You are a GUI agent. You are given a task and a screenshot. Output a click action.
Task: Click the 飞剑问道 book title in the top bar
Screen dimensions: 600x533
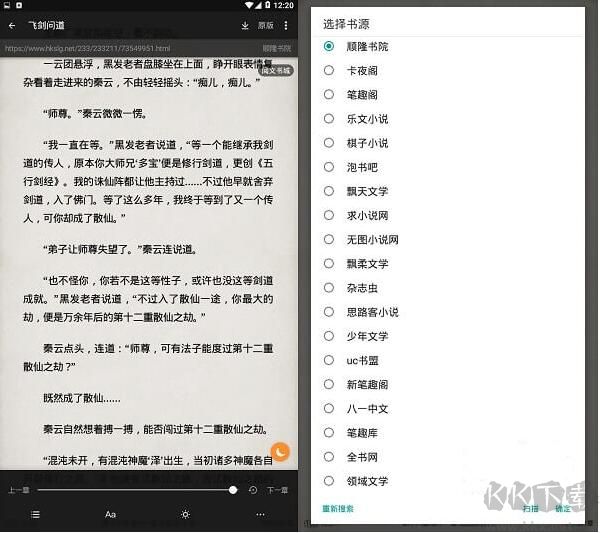[46, 26]
